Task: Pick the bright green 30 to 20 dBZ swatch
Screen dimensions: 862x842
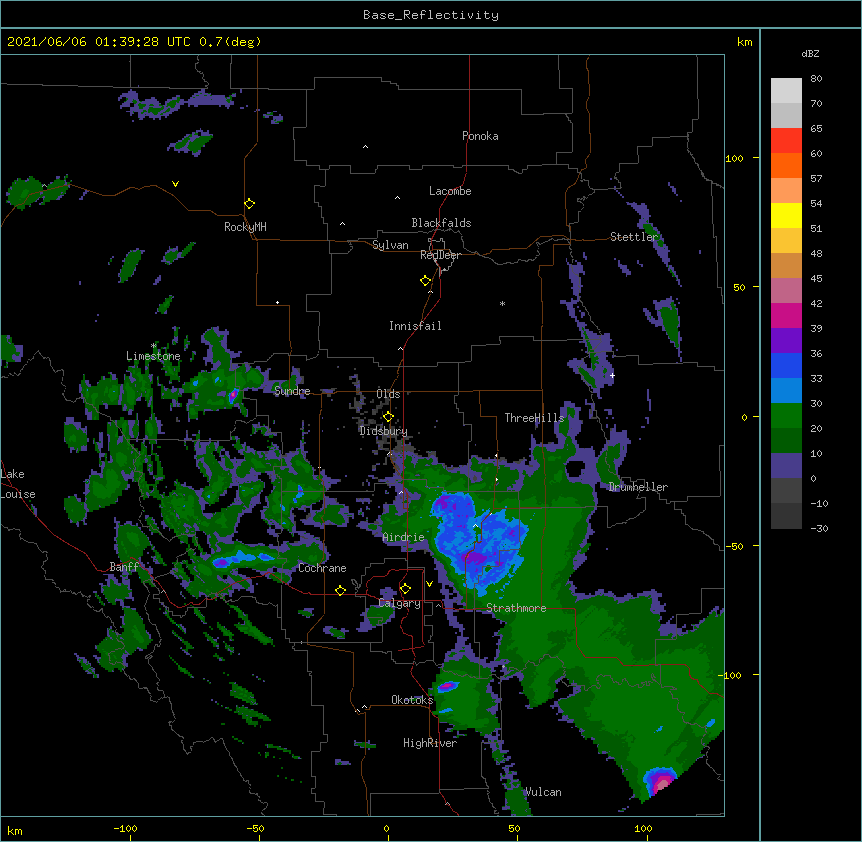Action: coord(786,416)
